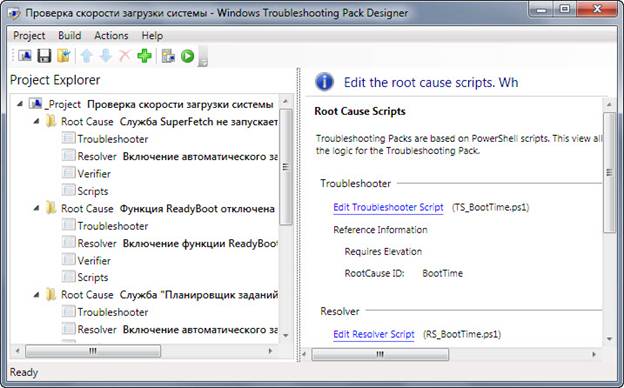
Task: Click the toolbar overflow options handle
Action: click(x=203, y=57)
